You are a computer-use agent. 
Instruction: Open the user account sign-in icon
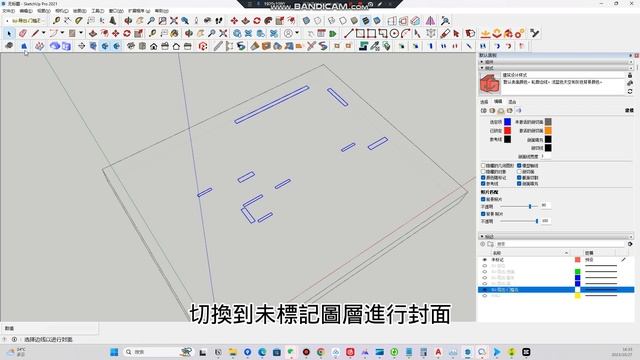pyautogui.click(x=289, y=33)
